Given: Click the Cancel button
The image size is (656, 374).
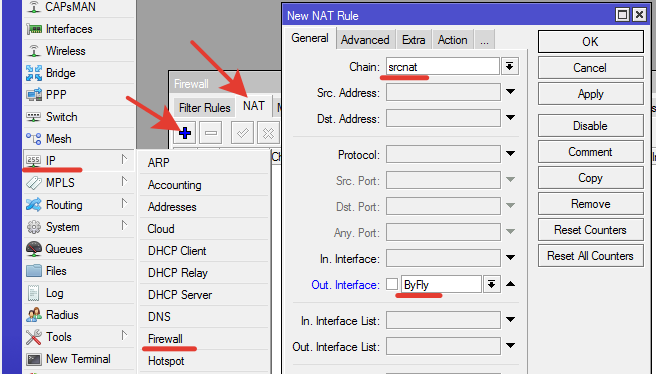Looking at the screenshot, I should [x=591, y=68].
